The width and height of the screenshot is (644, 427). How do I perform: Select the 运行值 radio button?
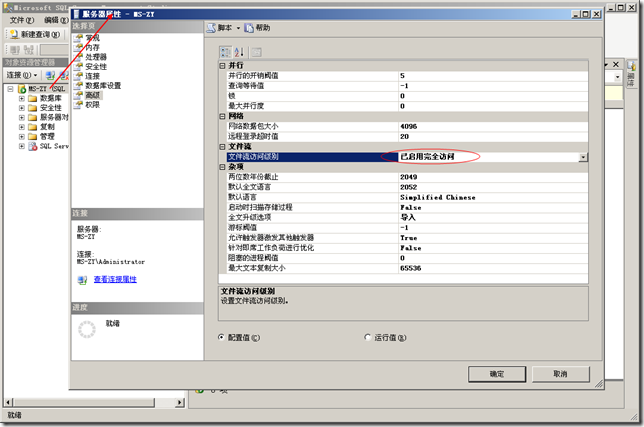[x=368, y=337]
